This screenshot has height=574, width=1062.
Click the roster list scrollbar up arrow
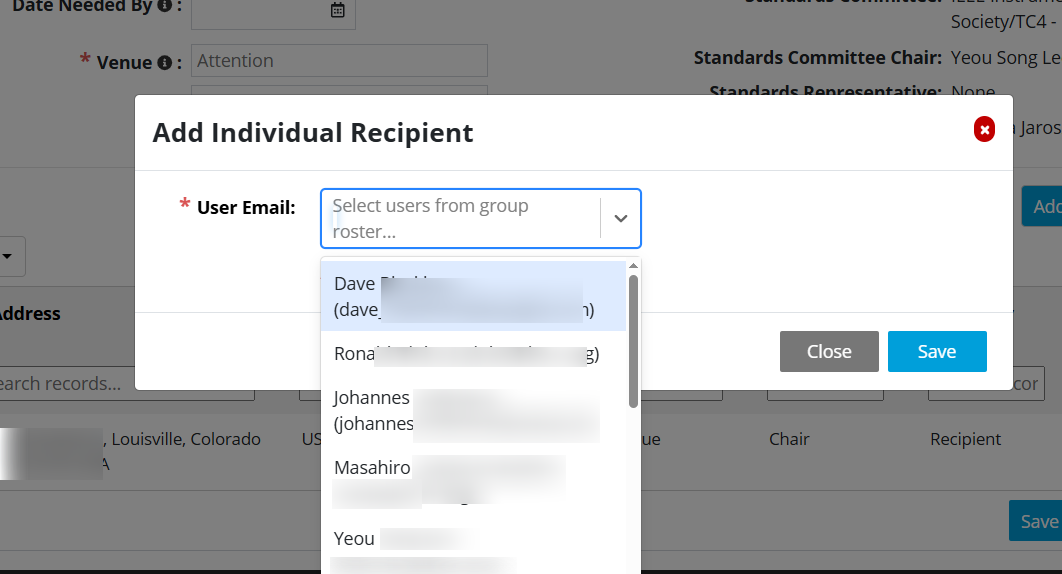click(x=633, y=266)
